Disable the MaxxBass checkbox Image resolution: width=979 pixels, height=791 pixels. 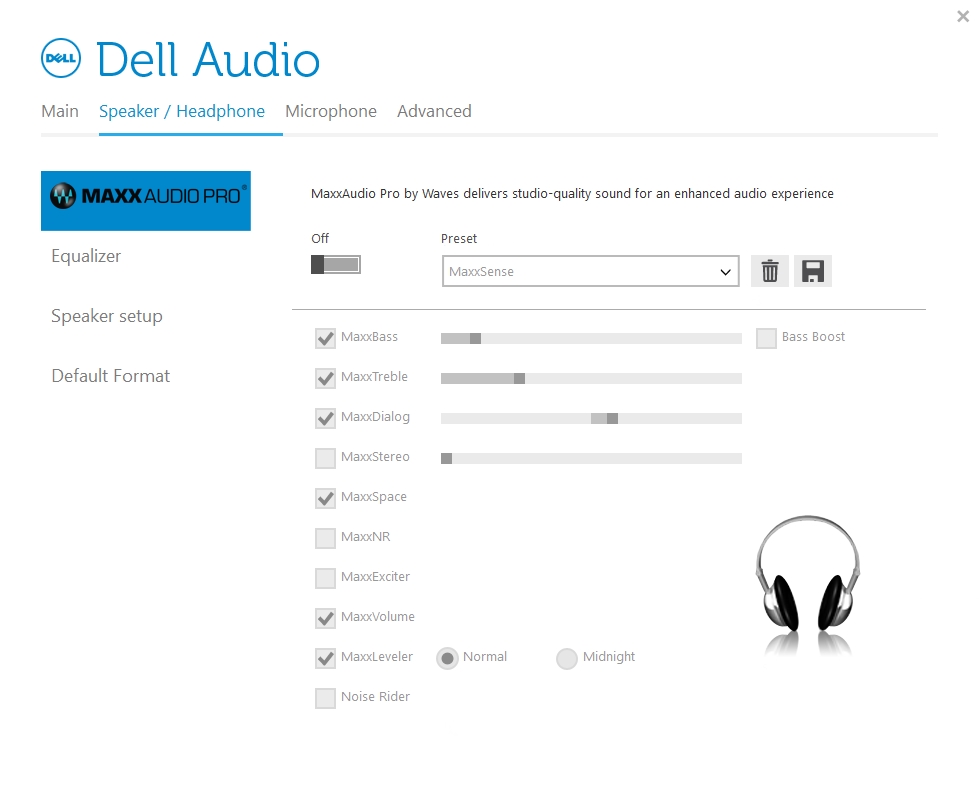point(325,338)
